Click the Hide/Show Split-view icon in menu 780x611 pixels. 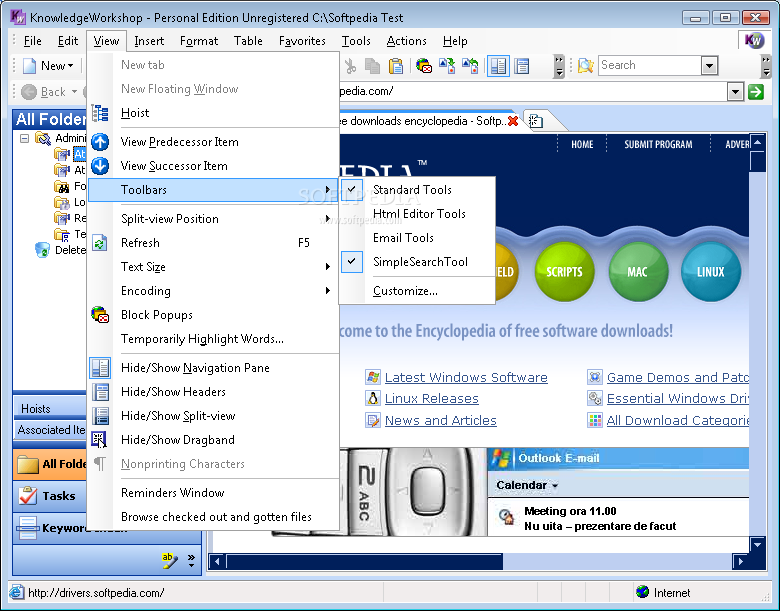point(100,416)
